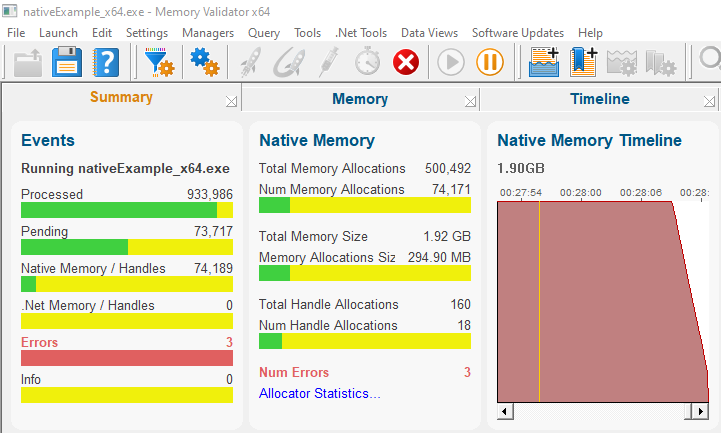721x433 pixels.
Task: Click the 00:28:00 timeline tick label
Action: 580,193
